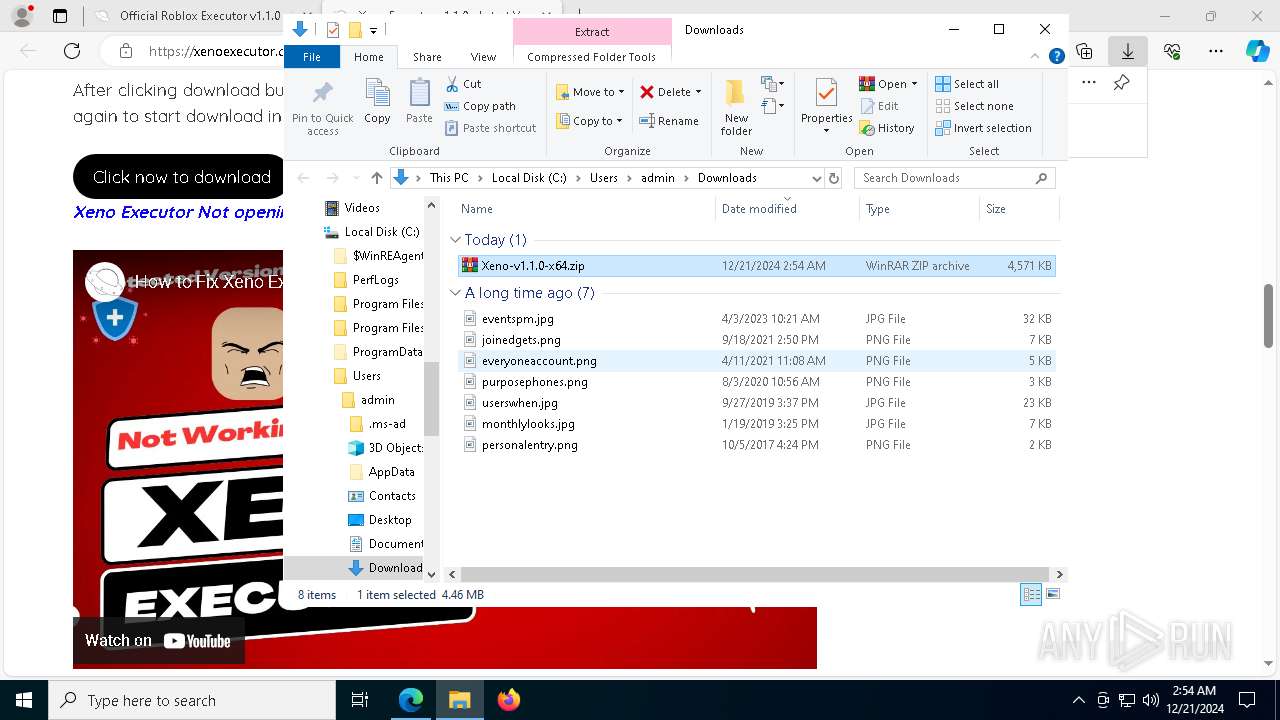The width and height of the screenshot is (1280, 720).
Task: Click Edge downloads icon in browser toolbar
Action: click(1127, 51)
